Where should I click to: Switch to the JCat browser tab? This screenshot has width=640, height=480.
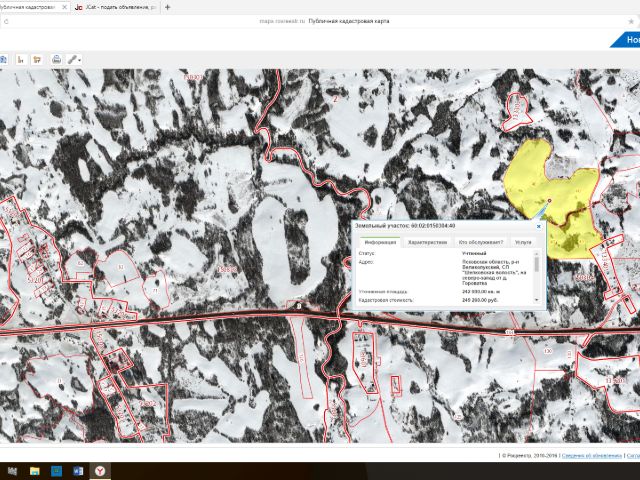[117, 7]
